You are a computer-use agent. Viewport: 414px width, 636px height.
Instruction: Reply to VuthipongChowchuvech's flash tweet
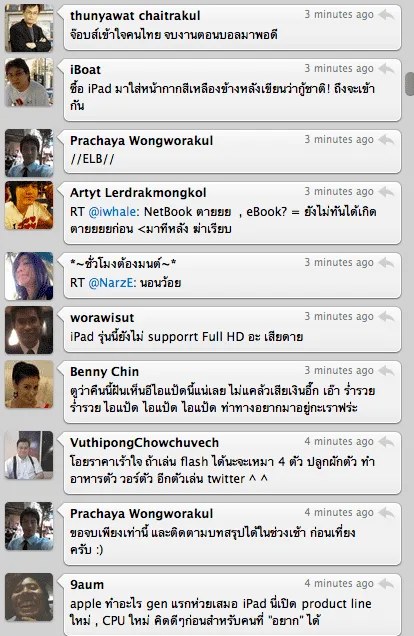click(386, 442)
